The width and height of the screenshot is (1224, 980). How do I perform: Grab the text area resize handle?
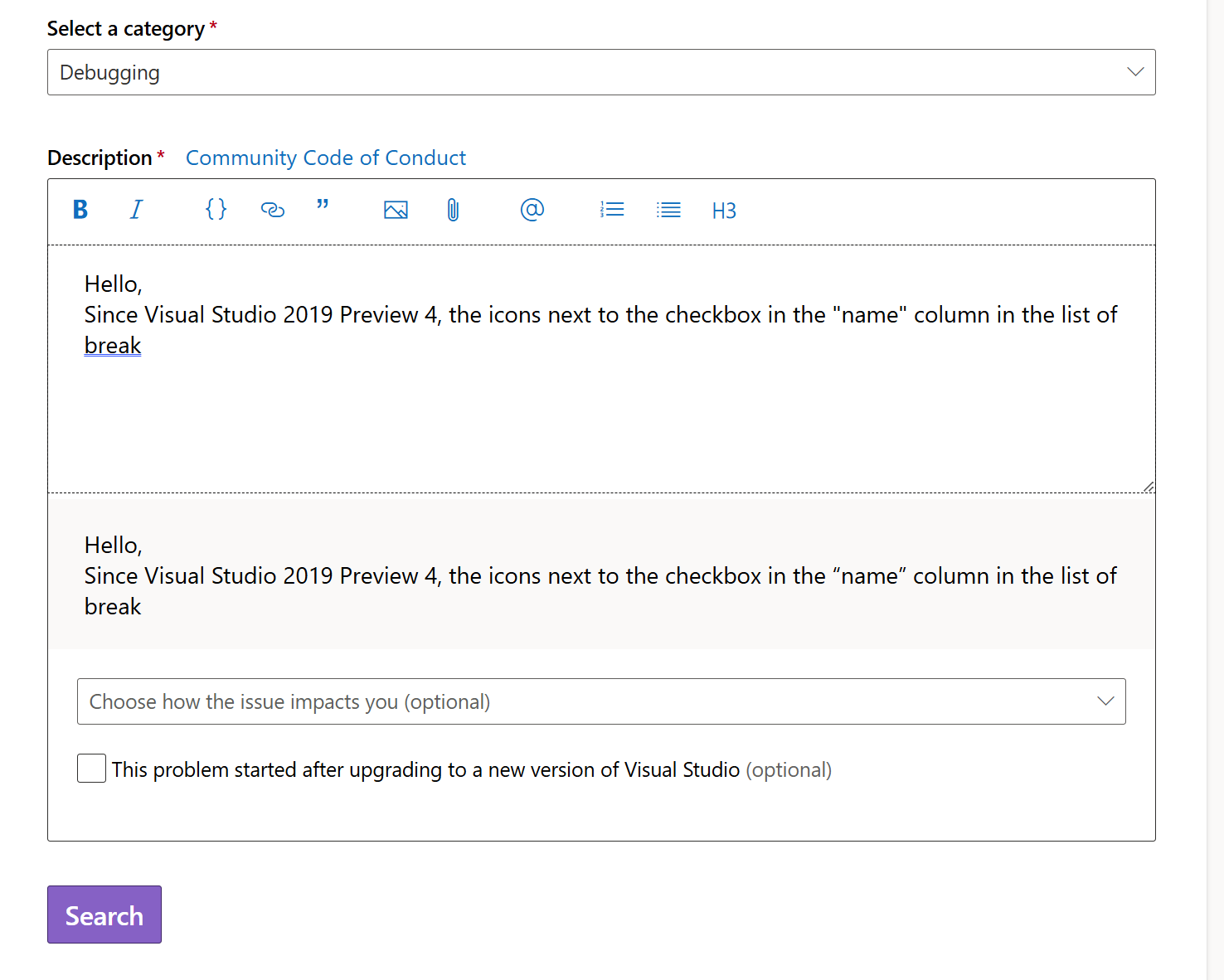click(1149, 487)
